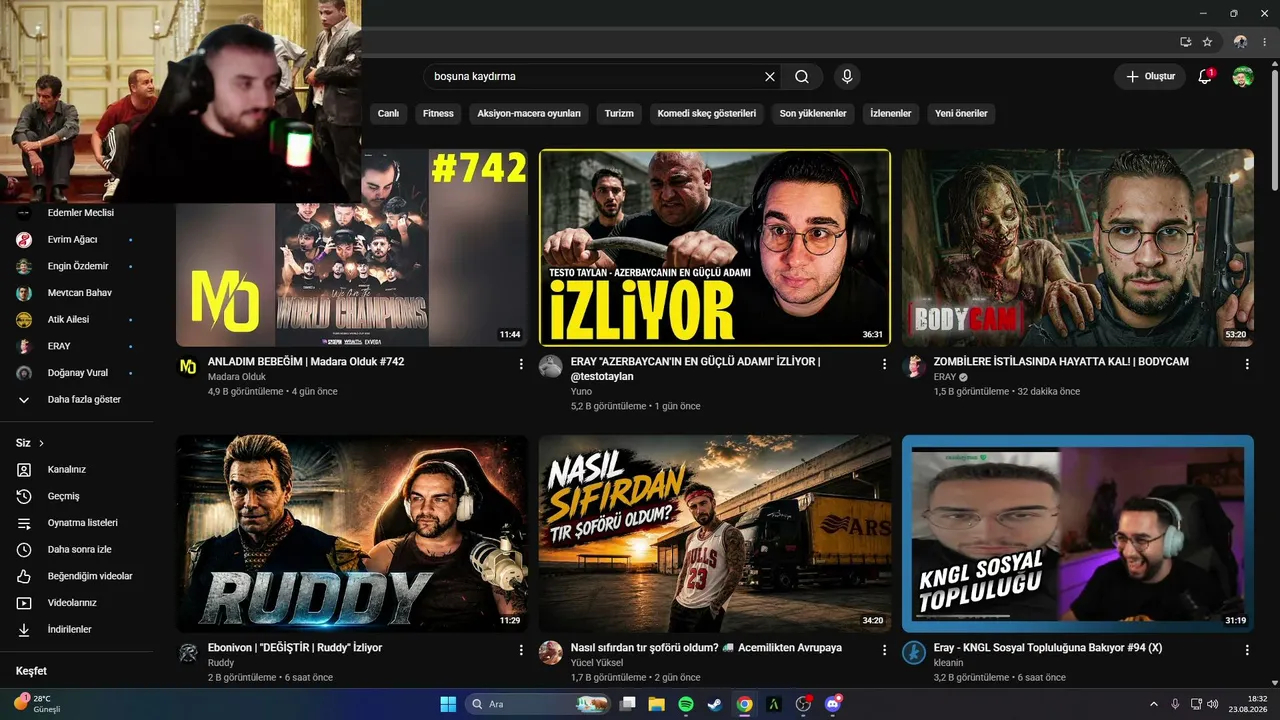Toggle the microphone in the system tray
The width and height of the screenshot is (1280, 720).
click(1175, 704)
